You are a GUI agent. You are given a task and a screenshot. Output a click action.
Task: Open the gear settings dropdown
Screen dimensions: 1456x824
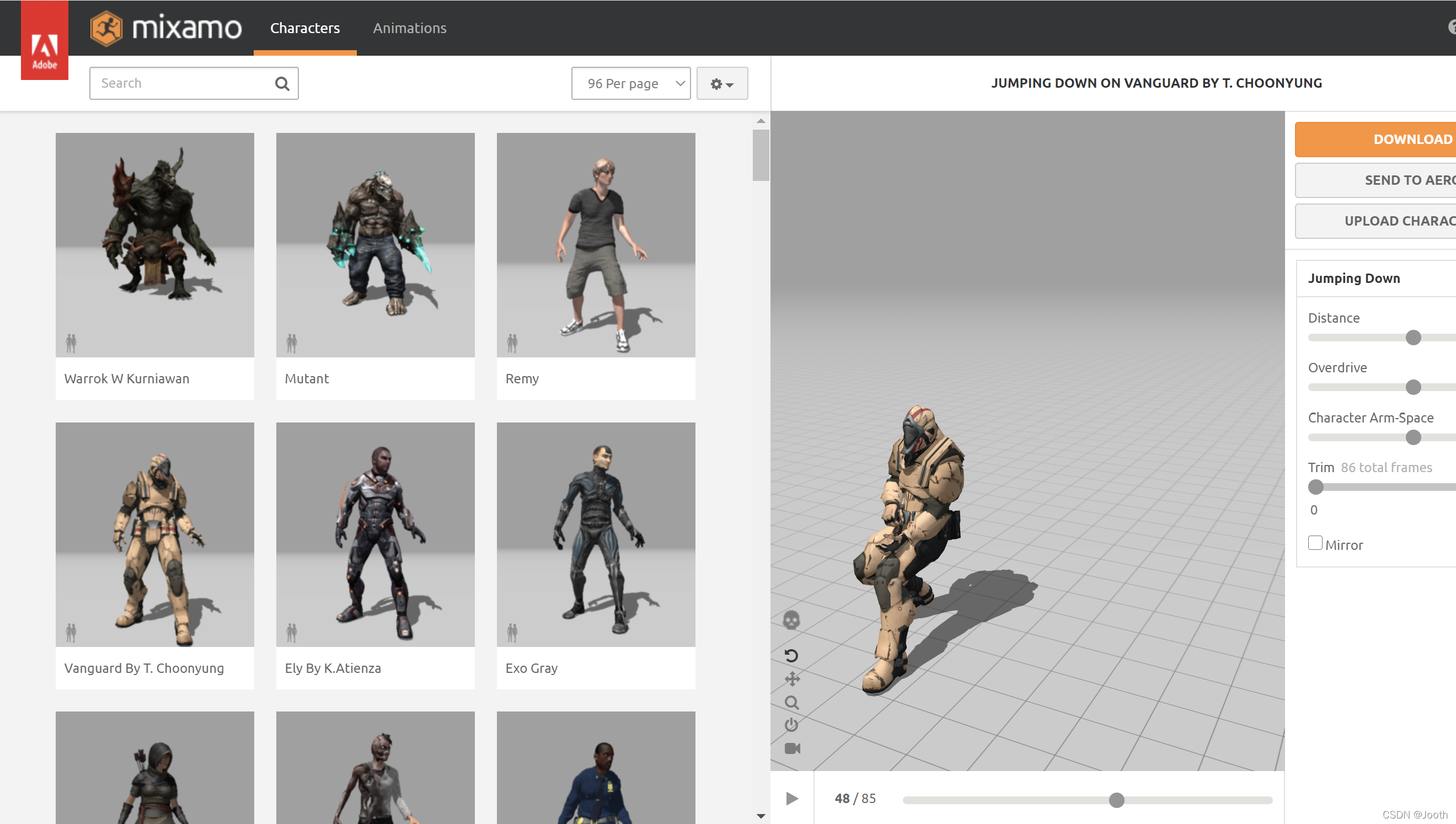click(x=721, y=84)
